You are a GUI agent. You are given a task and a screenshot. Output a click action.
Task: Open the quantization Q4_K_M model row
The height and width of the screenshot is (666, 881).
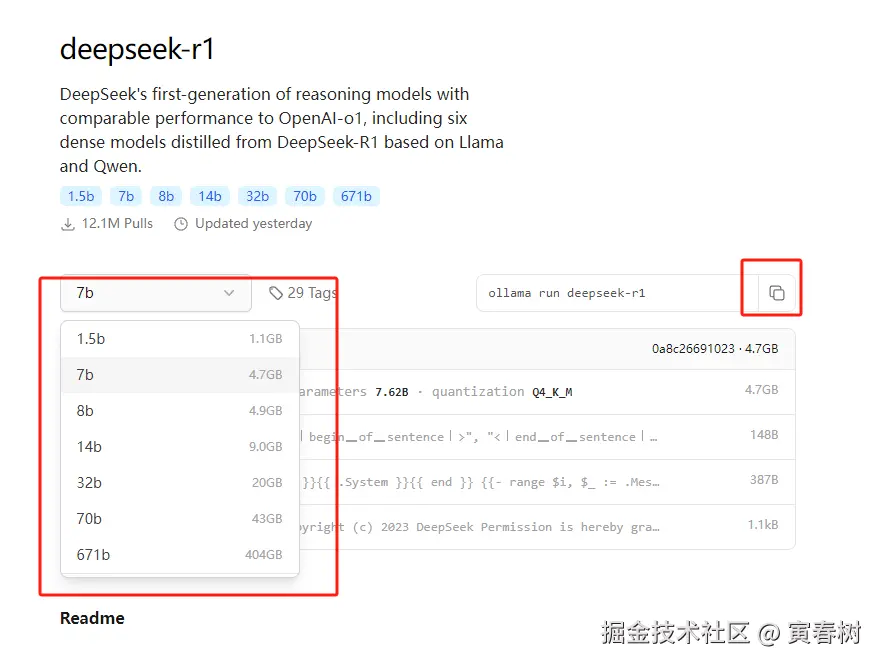[x=547, y=392]
